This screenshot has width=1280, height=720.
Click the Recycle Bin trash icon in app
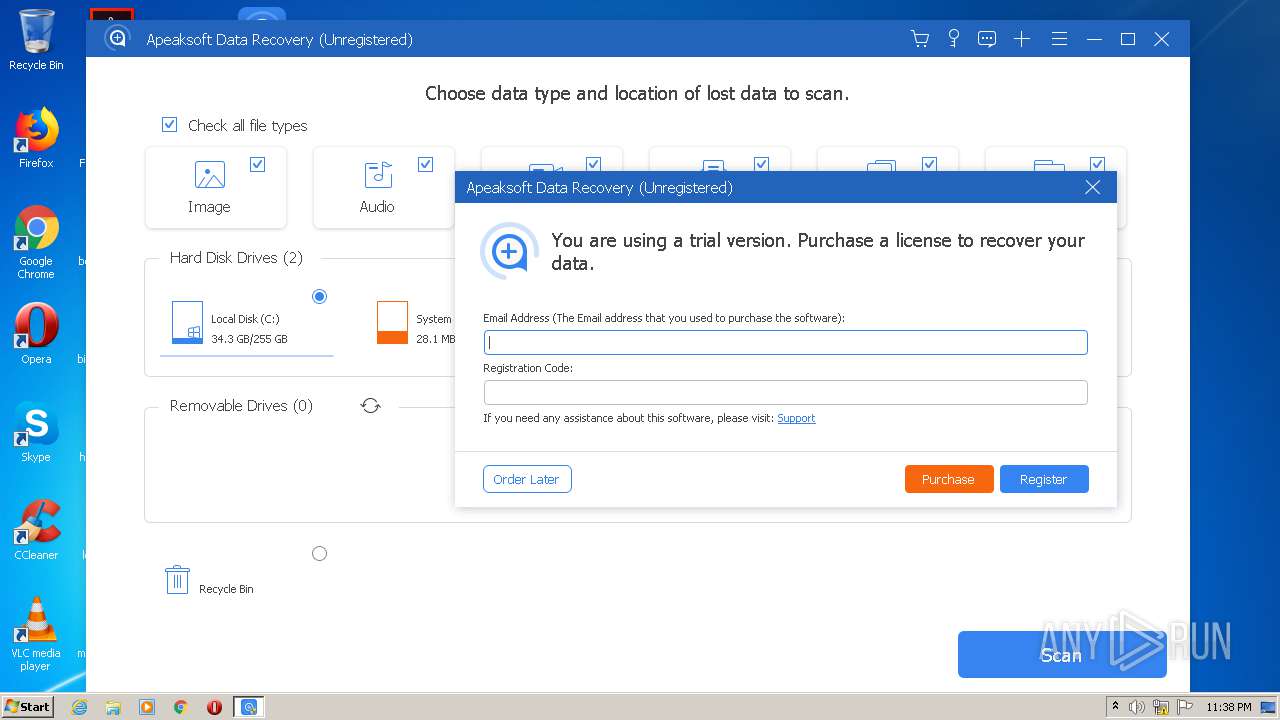point(177,580)
